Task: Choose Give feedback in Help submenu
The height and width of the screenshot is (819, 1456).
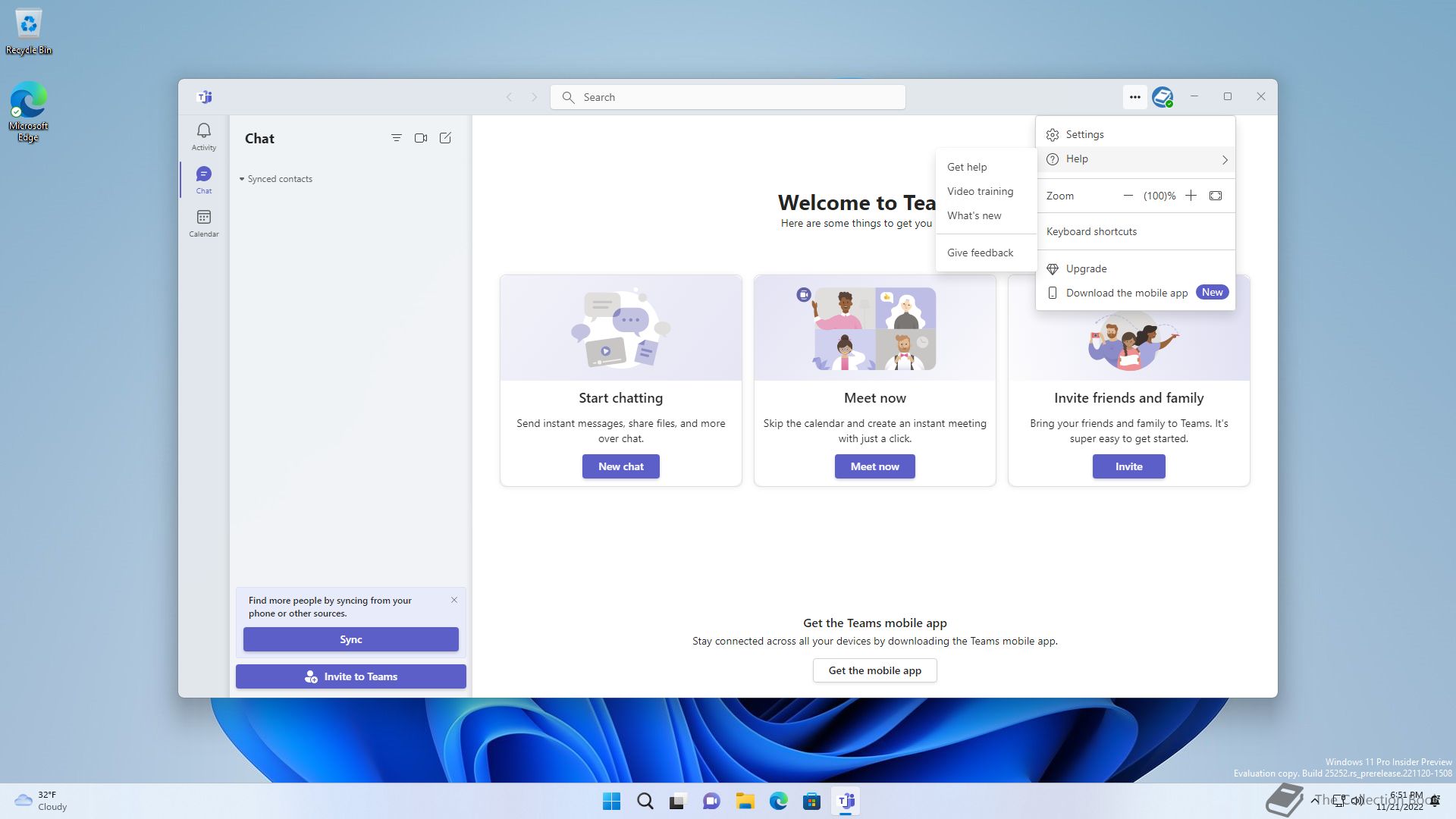Action: coord(980,253)
